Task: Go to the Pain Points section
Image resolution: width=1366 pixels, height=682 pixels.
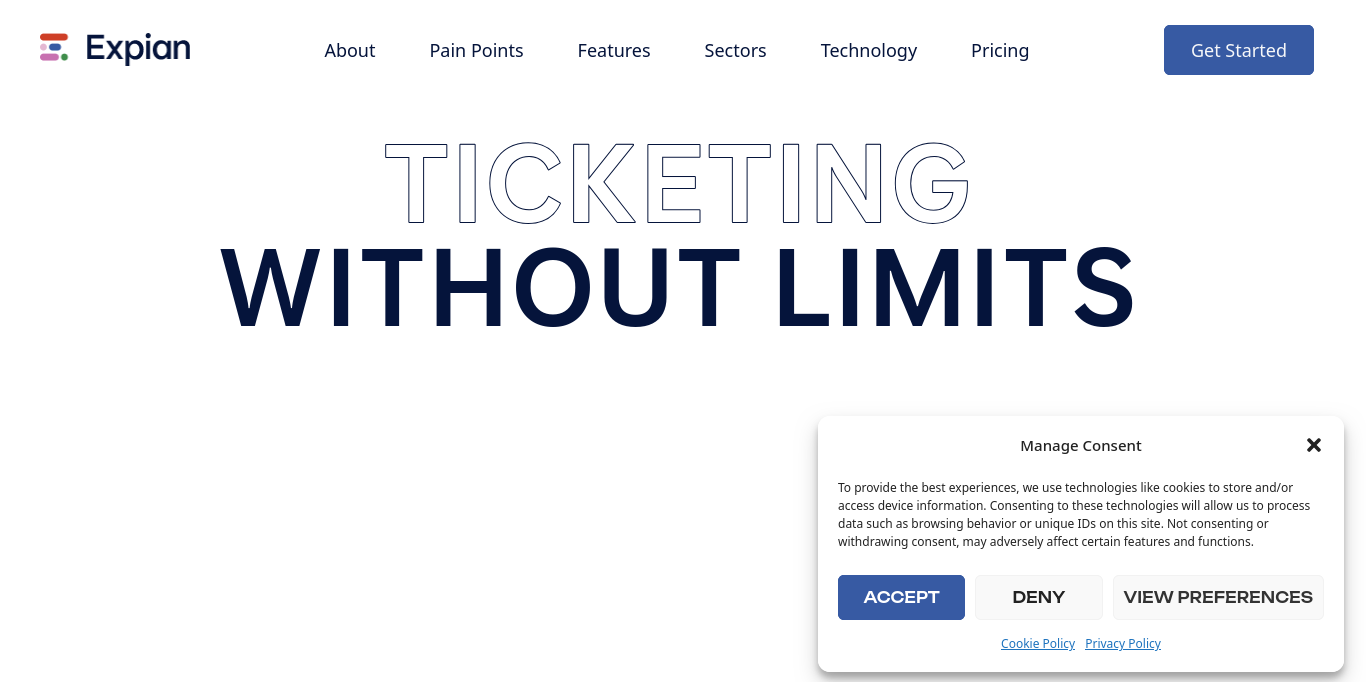Action: pyautogui.click(x=476, y=50)
